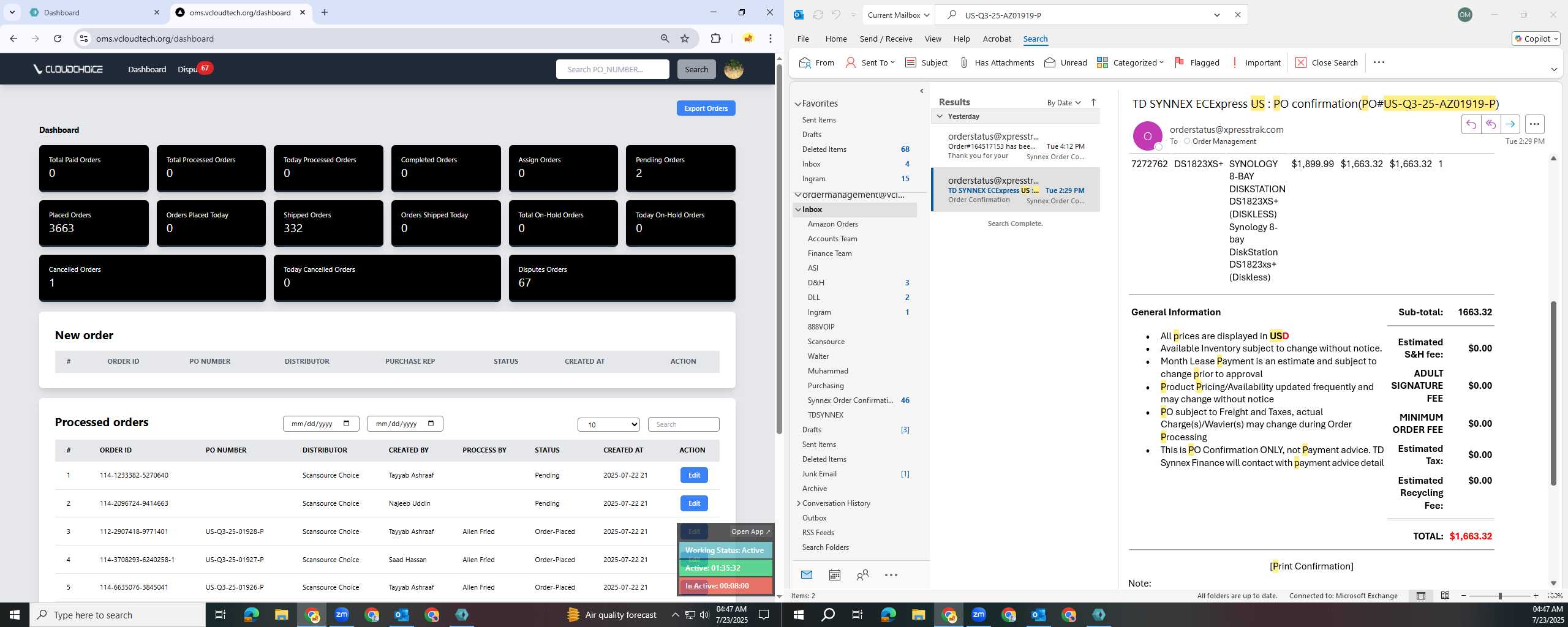1568x627 pixels.
Task: Click the Search button beside PO number field
Action: (x=696, y=69)
